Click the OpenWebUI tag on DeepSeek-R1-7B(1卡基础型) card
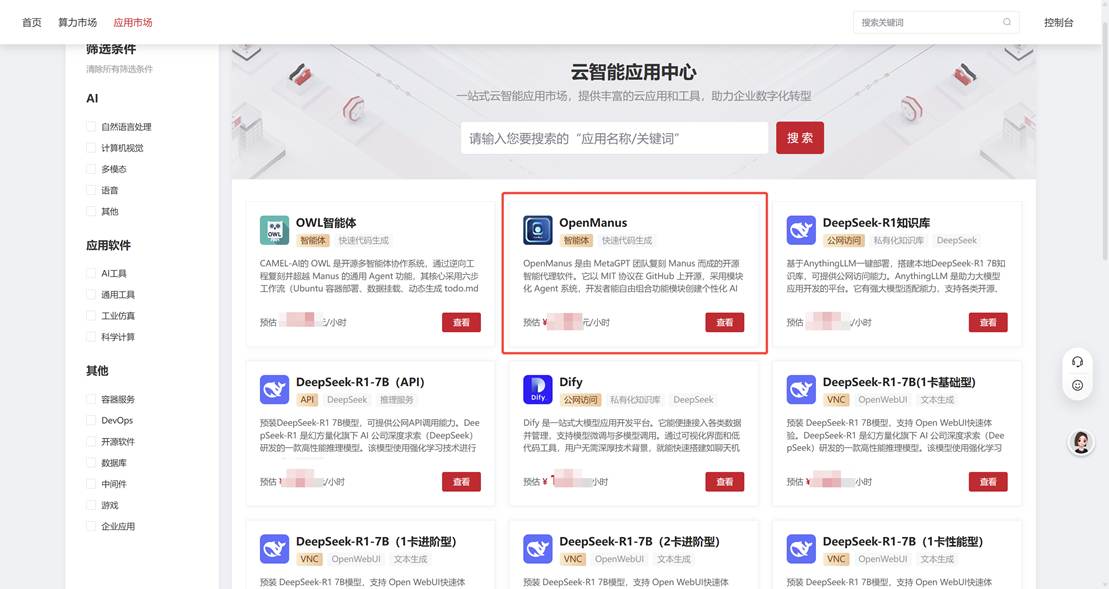 coord(883,400)
